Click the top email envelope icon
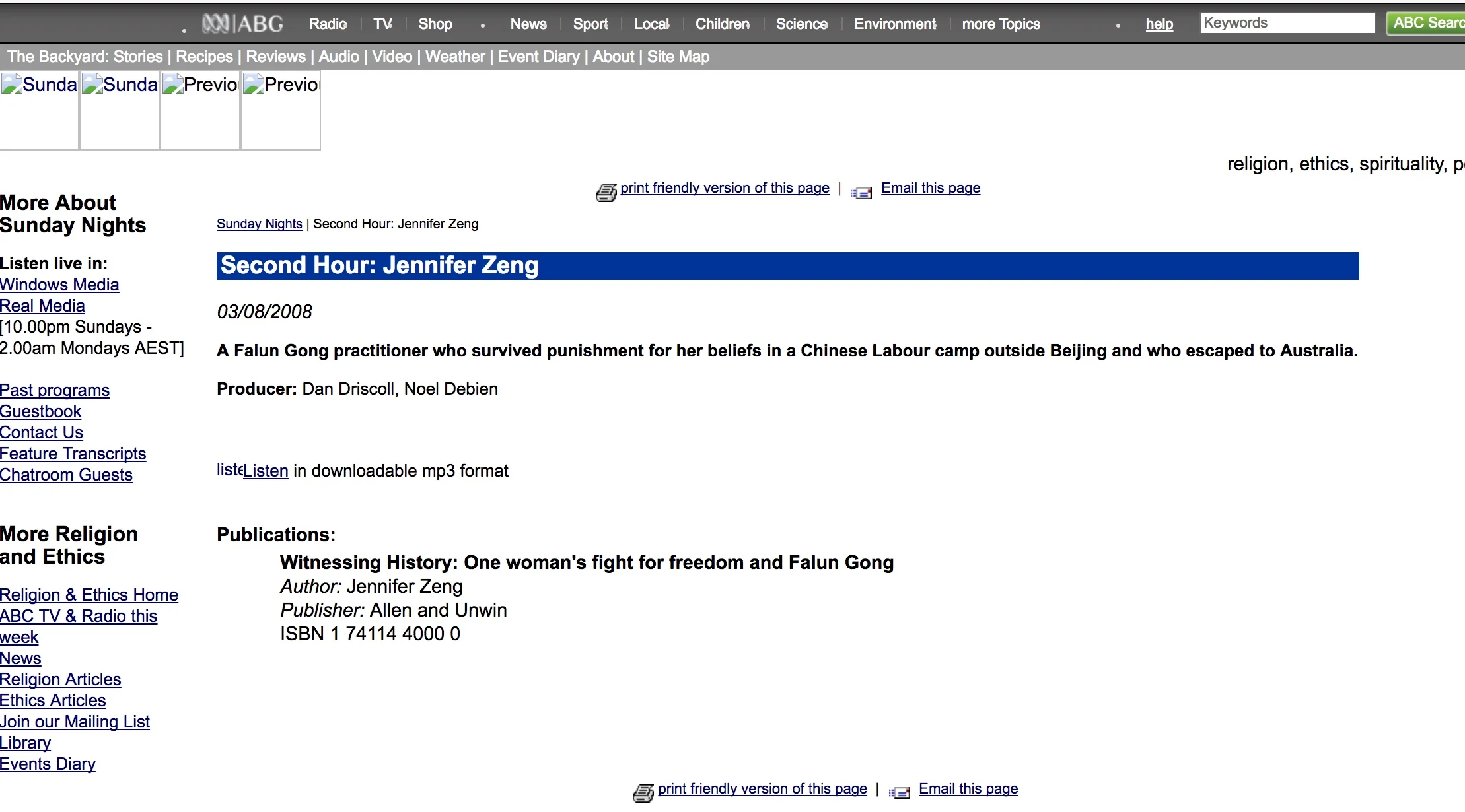 point(861,193)
